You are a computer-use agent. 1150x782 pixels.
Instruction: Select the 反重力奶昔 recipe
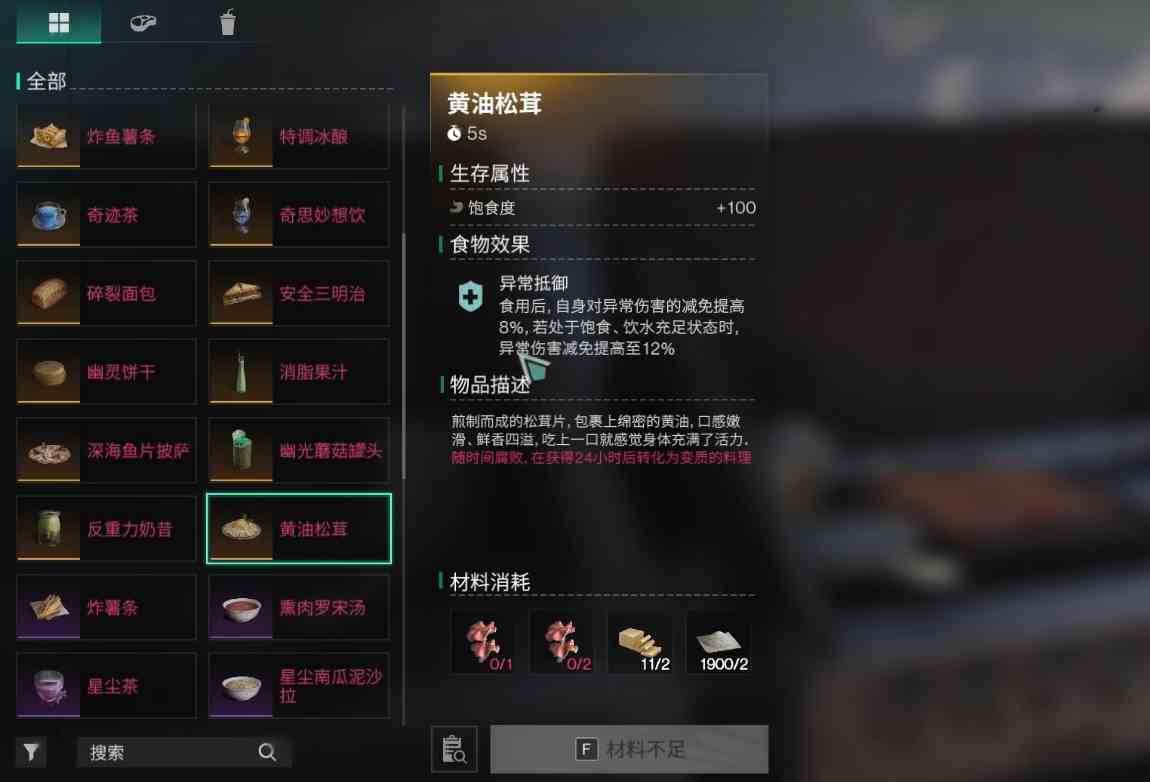point(106,529)
